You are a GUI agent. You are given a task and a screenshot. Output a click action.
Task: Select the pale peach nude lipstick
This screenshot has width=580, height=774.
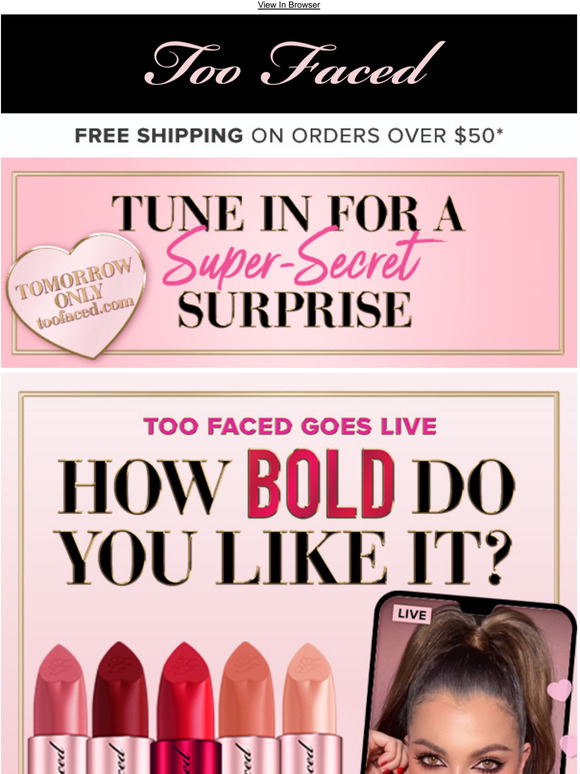[309, 709]
